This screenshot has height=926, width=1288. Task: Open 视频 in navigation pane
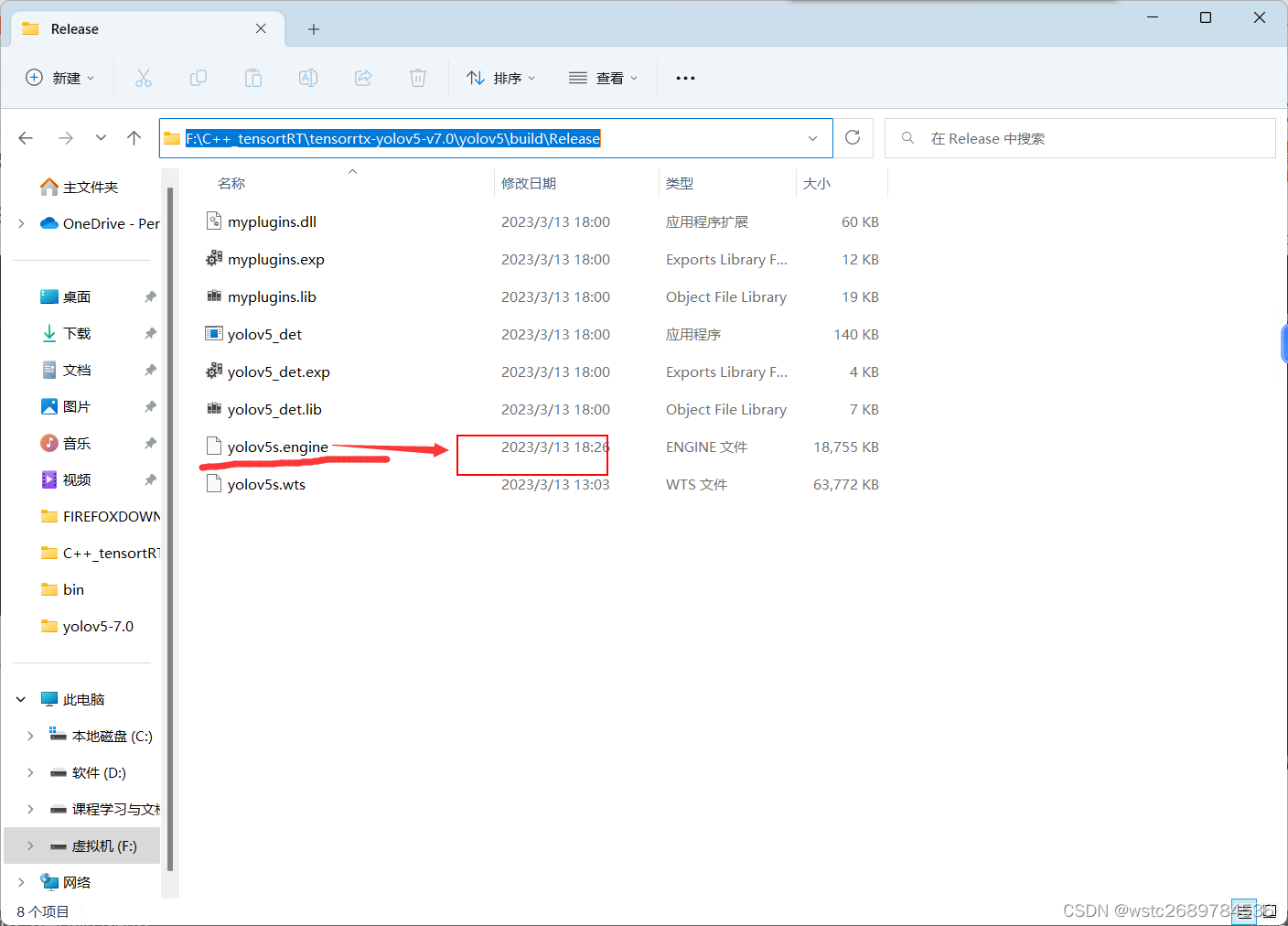[77, 479]
